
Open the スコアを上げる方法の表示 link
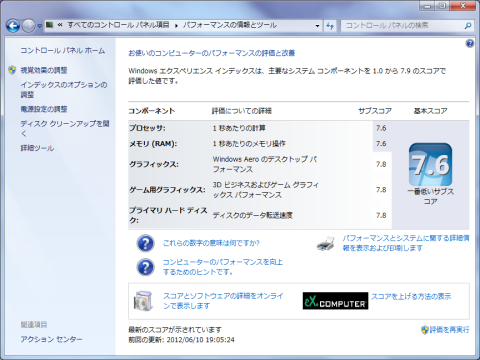411,296
